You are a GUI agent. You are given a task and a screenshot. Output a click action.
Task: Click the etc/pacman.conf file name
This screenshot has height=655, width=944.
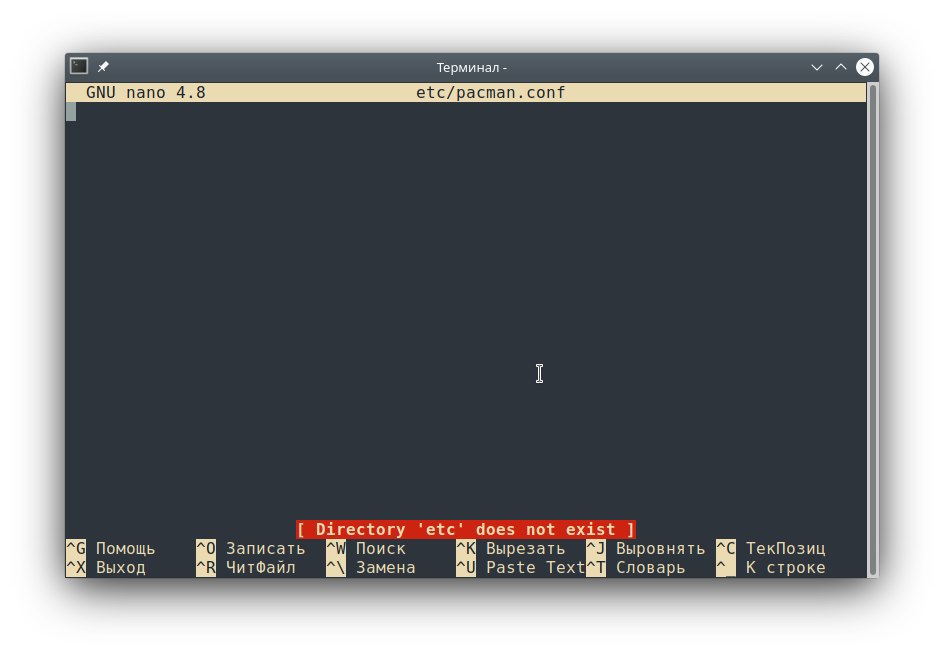coord(490,93)
